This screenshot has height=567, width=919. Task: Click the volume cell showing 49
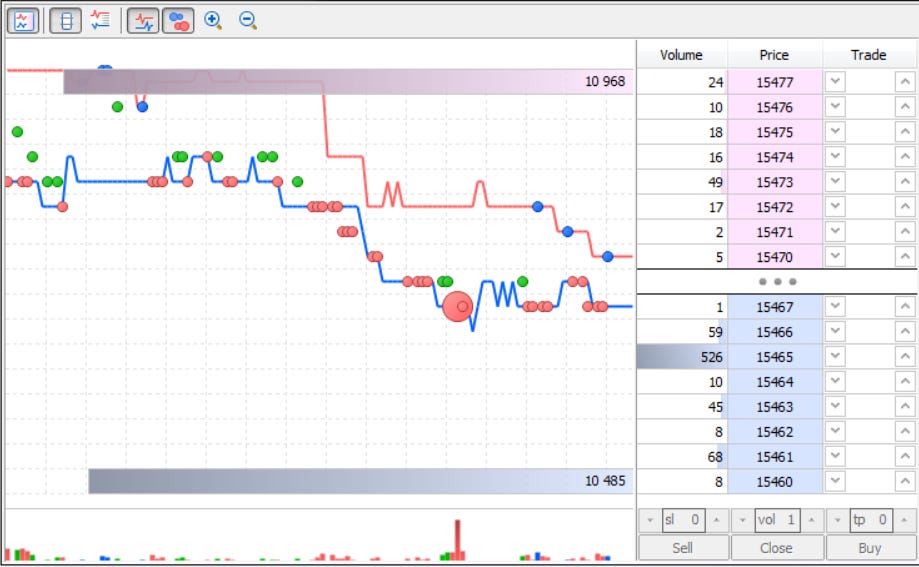[x=682, y=182]
